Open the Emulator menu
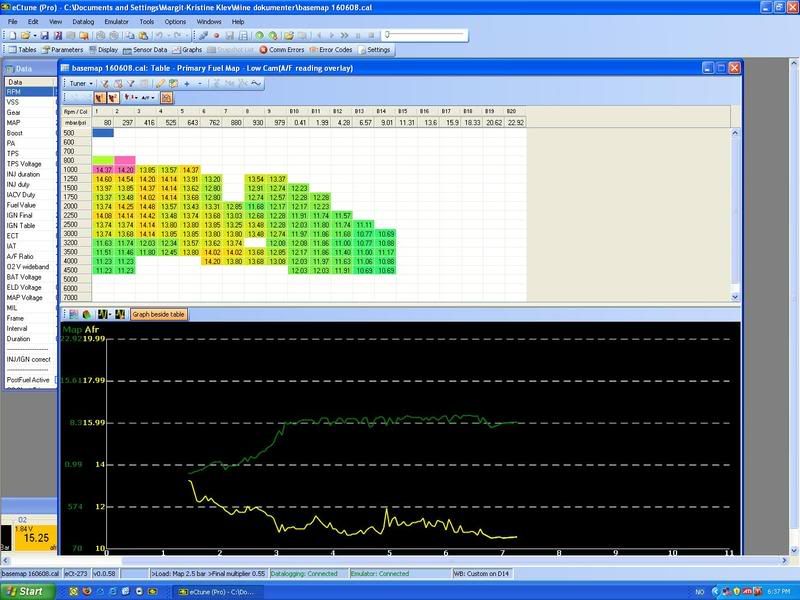800x600 pixels. tap(116, 22)
